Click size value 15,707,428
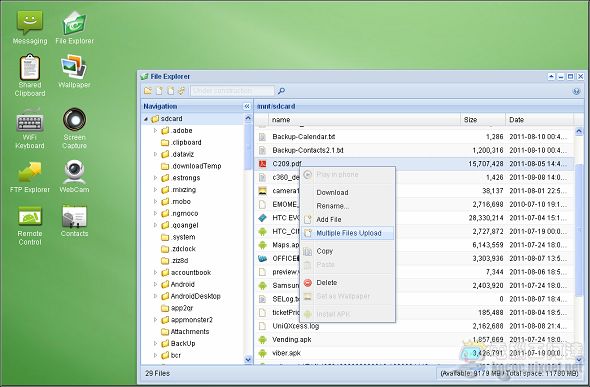 click(486, 164)
